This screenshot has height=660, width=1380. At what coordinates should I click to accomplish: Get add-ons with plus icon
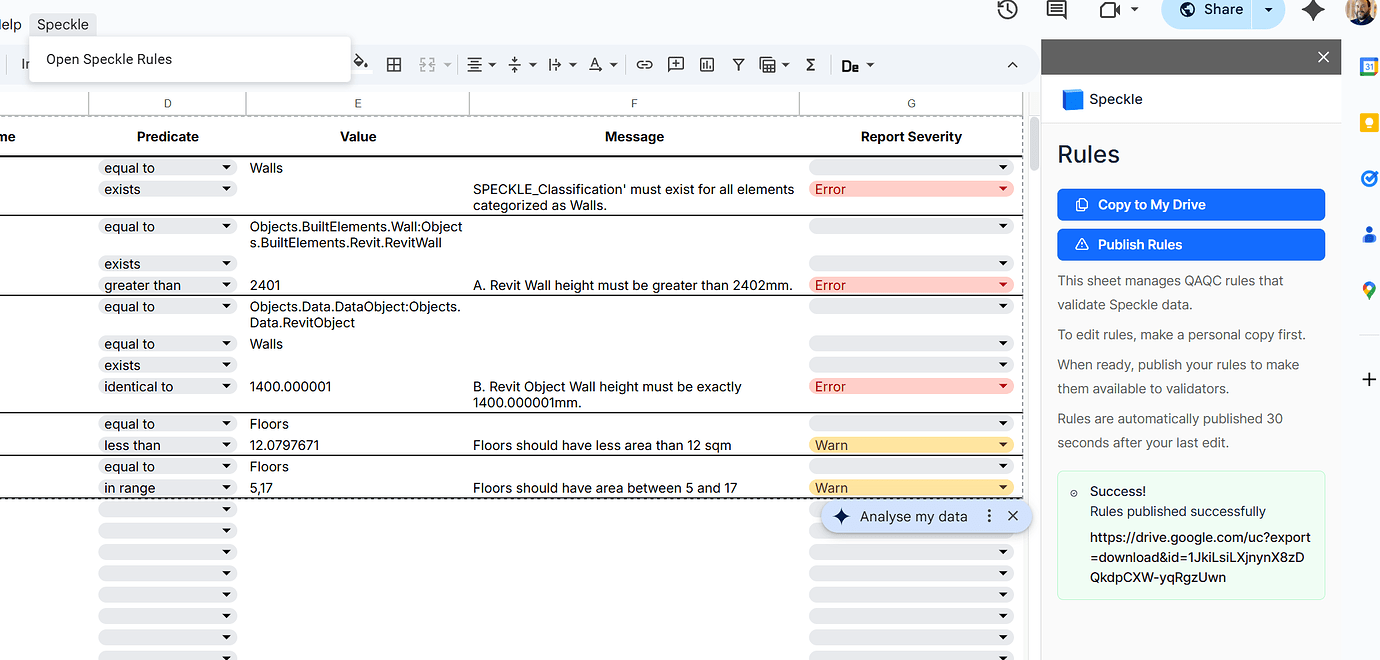coord(1368,380)
